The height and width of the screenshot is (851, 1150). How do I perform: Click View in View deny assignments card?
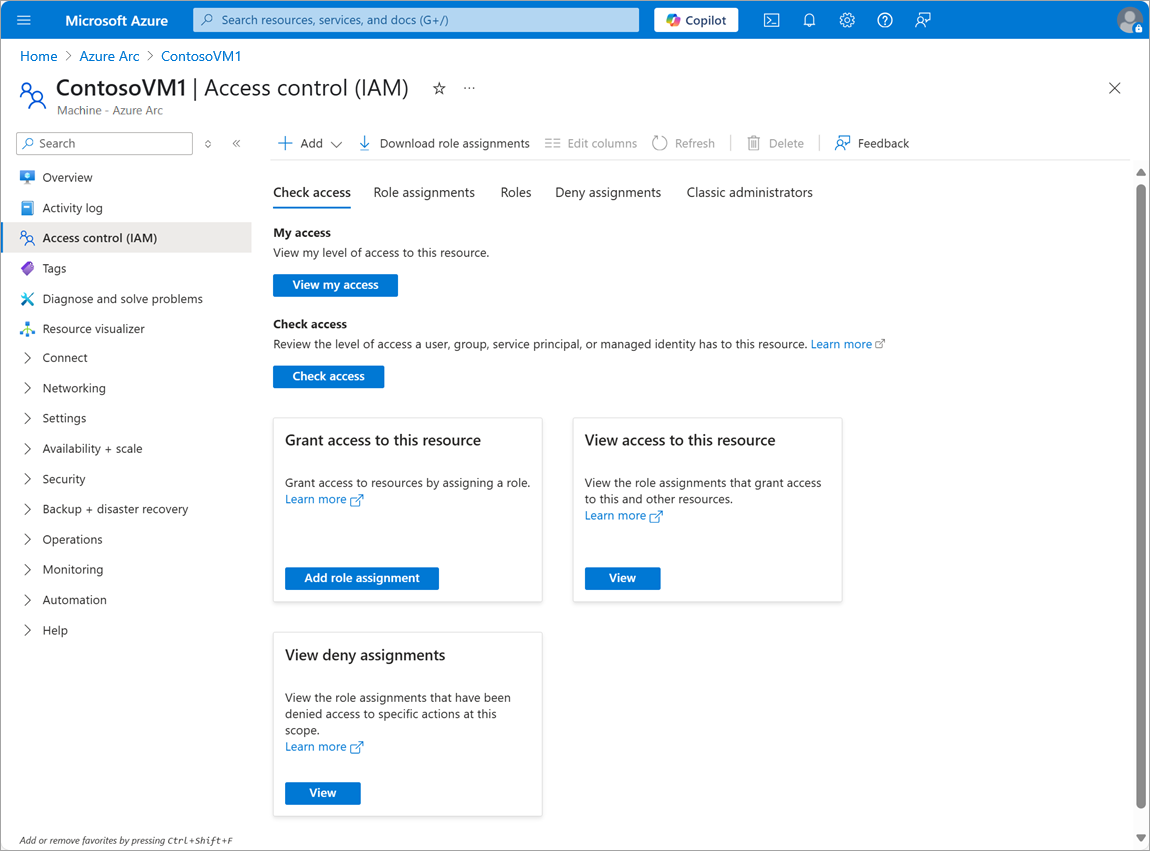click(x=323, y=793)
